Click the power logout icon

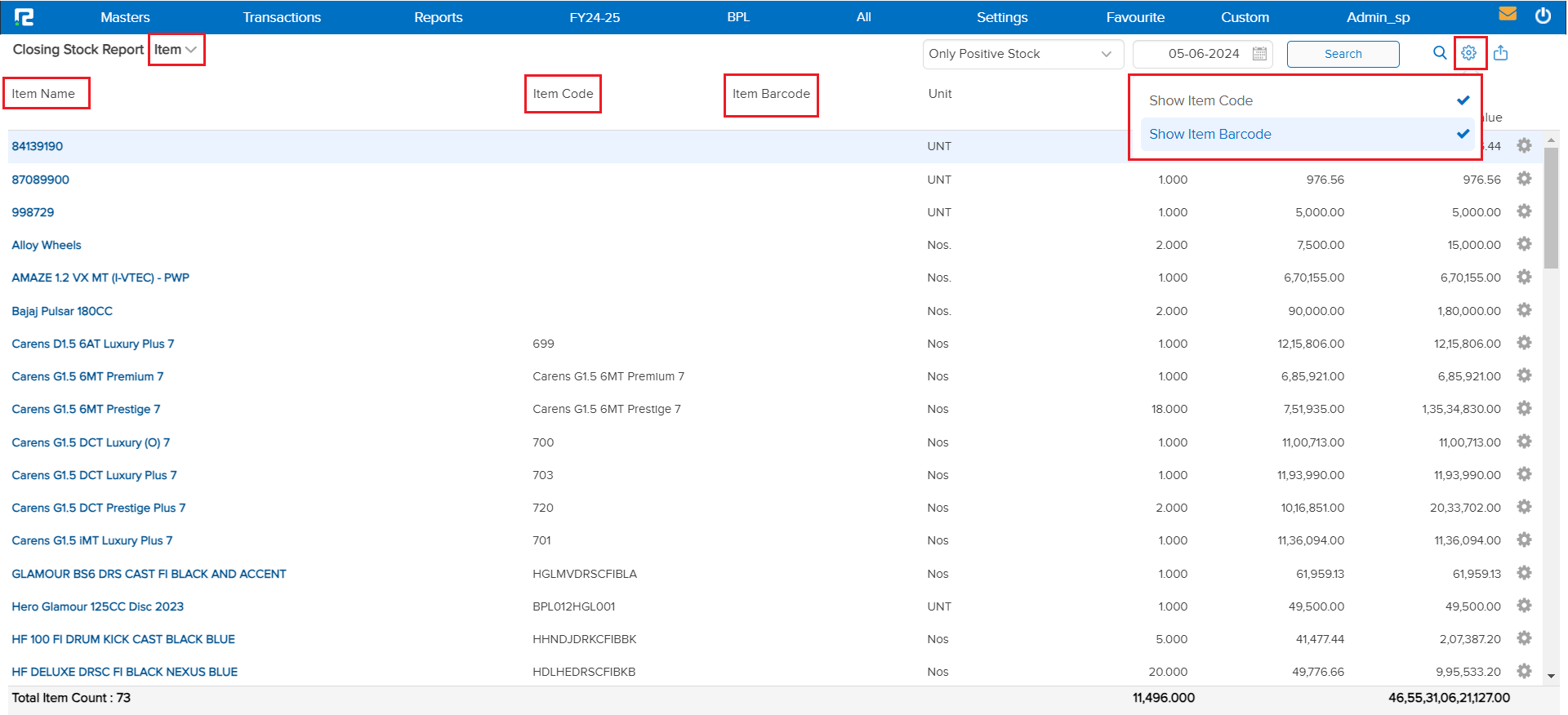pos(1543,16)
